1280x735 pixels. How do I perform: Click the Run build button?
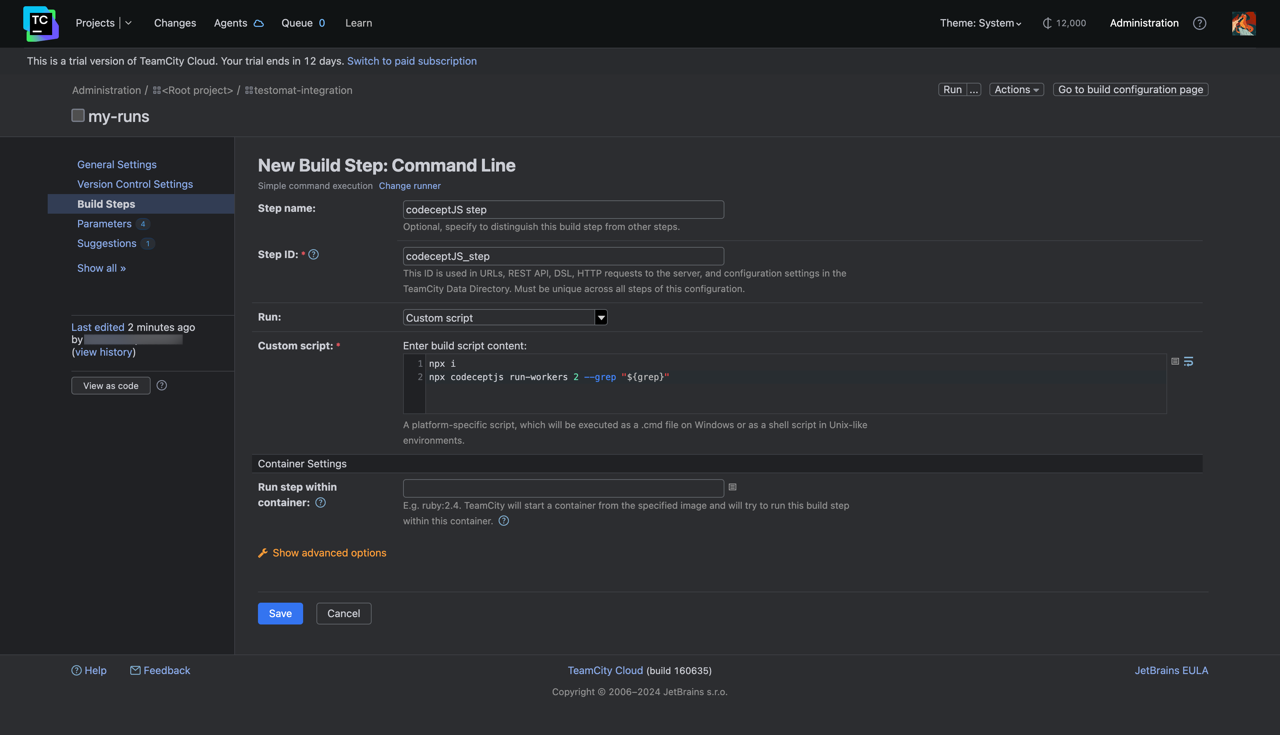tap(952, 90)
